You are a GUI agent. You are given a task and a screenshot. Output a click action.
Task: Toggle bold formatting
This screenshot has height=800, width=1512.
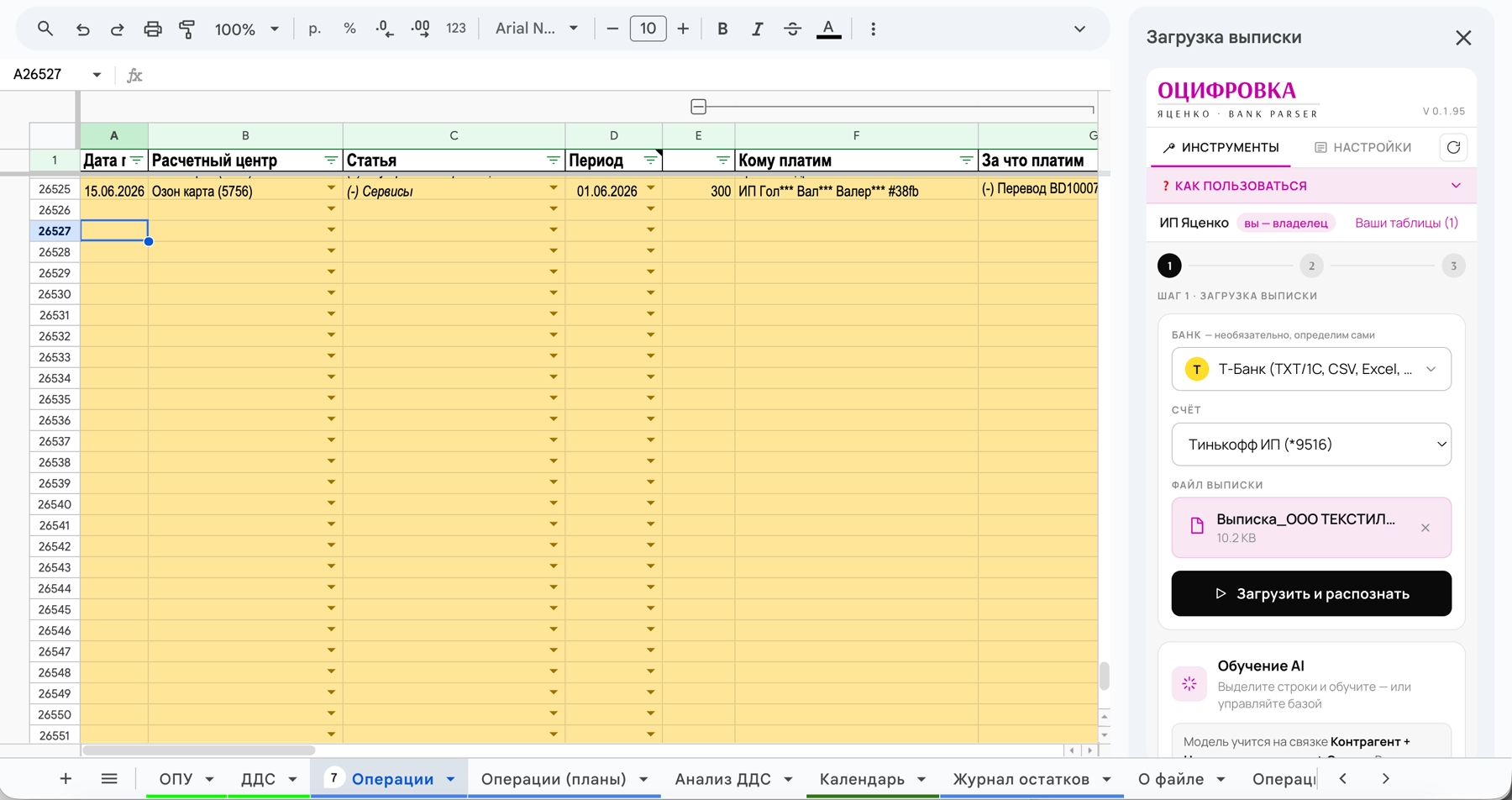click(x=722, y=29)
